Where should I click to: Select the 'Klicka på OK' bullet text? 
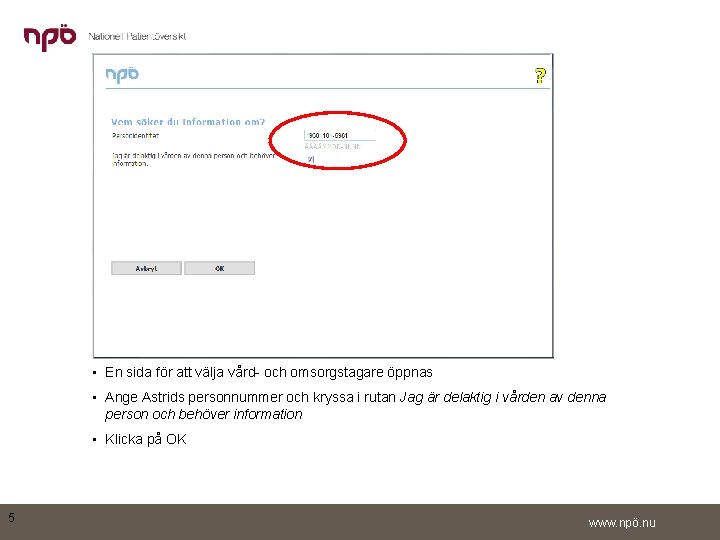pos(146,439)
